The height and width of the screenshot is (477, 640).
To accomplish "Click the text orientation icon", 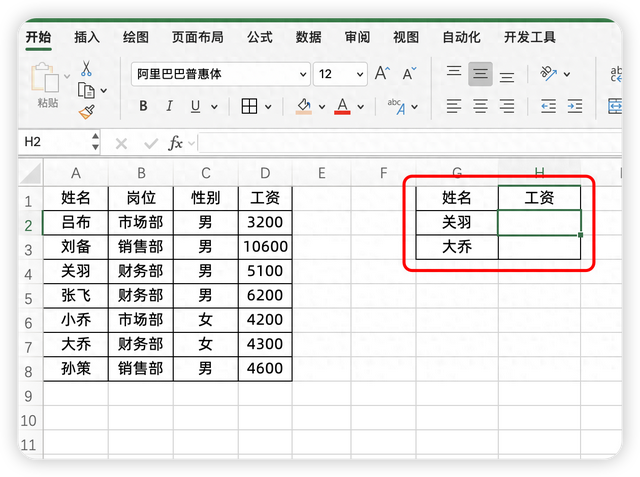I will coord(549,73).
